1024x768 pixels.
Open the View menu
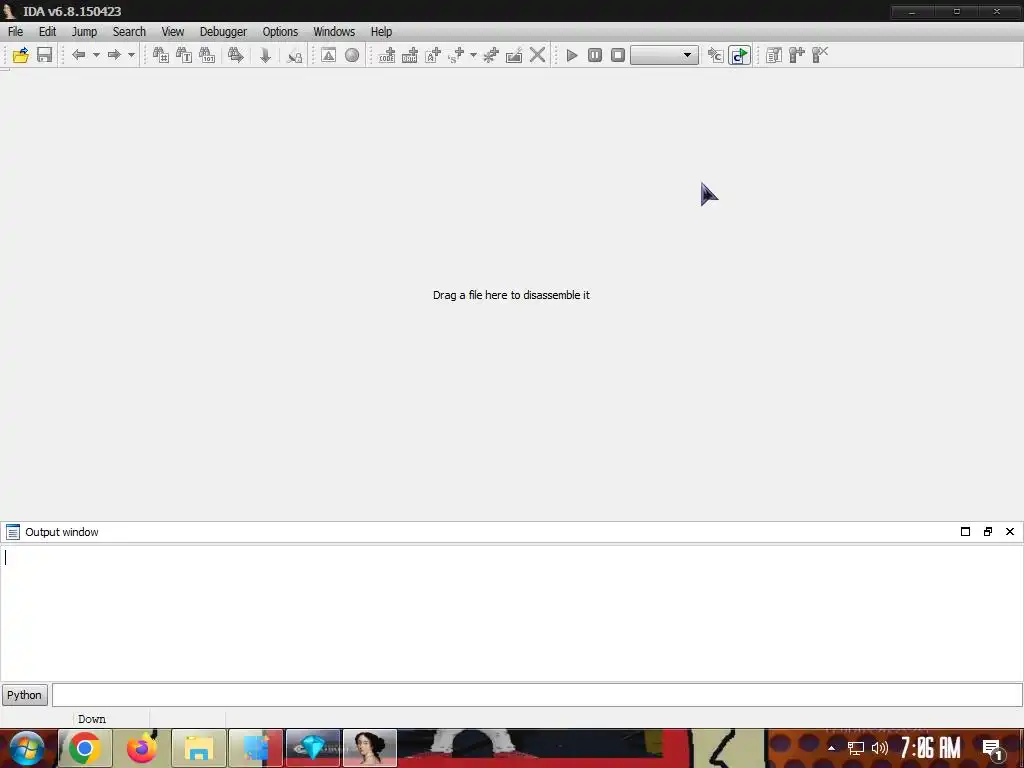click(x=172, y=31)
